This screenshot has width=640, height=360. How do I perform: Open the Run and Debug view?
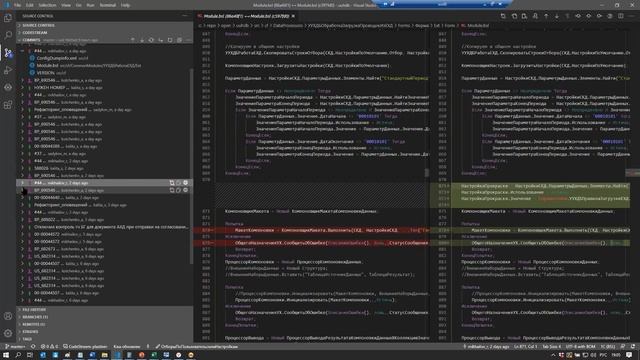pyautogui.click(x=8, y=70)
